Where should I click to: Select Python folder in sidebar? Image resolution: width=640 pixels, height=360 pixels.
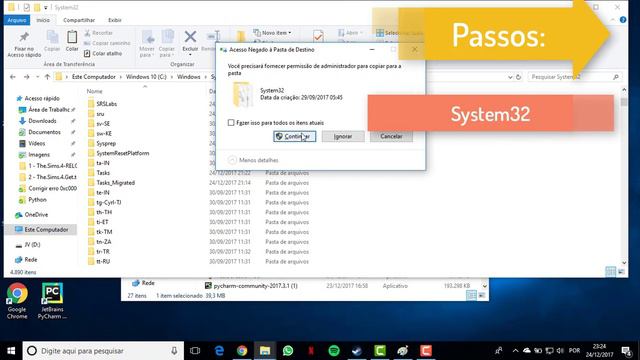(x=33, y=200)
